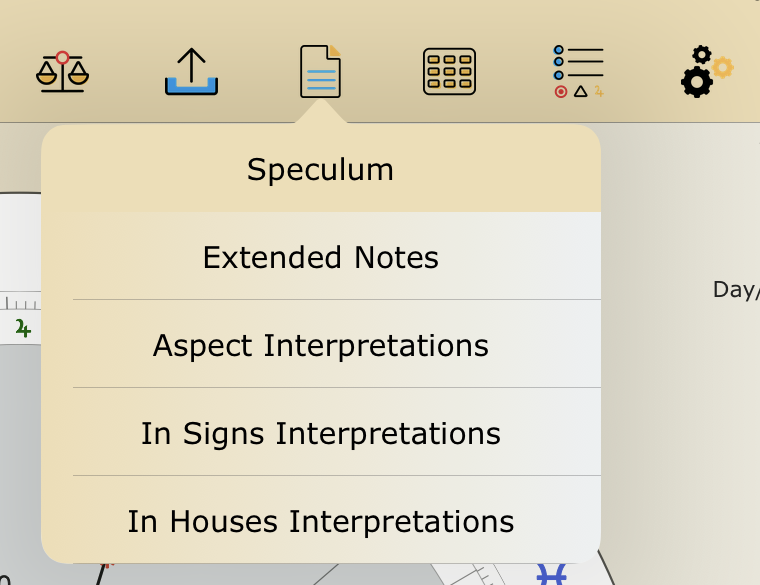Choose Aspect Interpretations
760x585 pixels.
[x=320, y=346]
